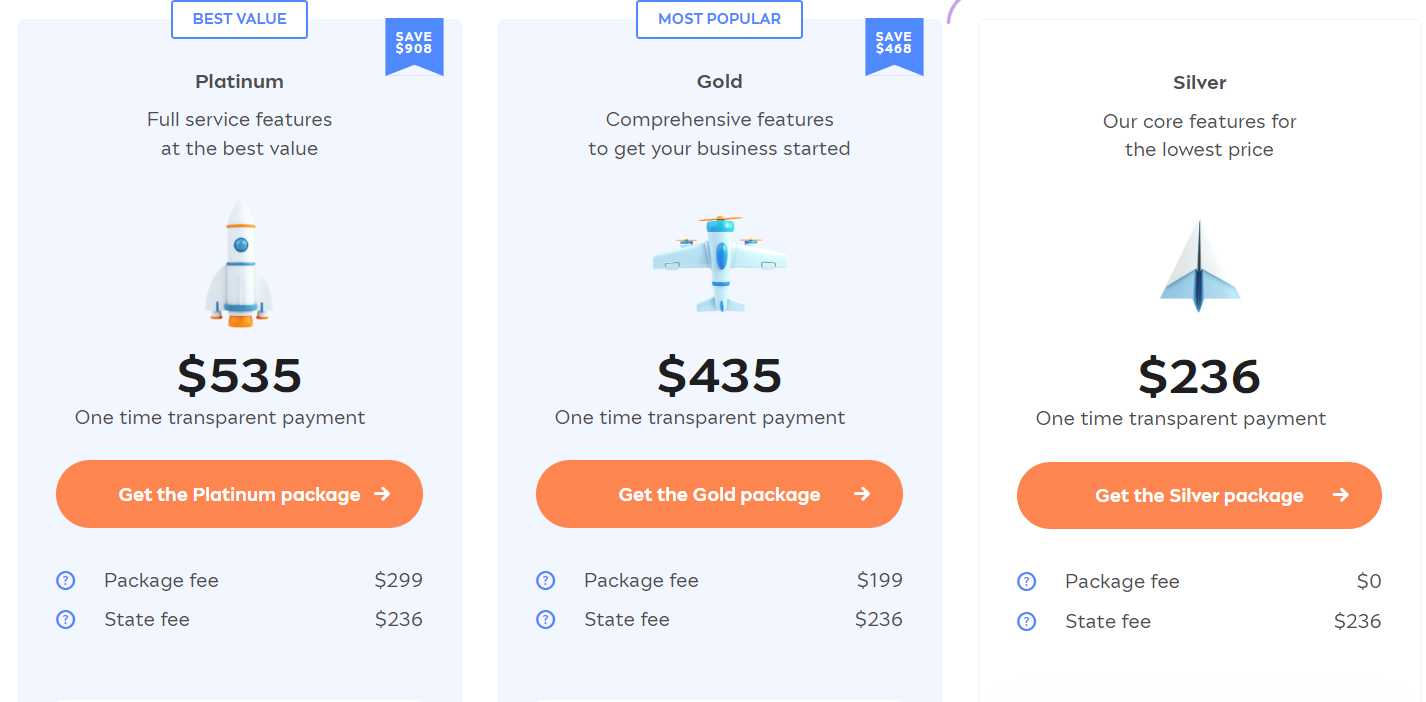Click the Platinum Package fee help icon

66,580
